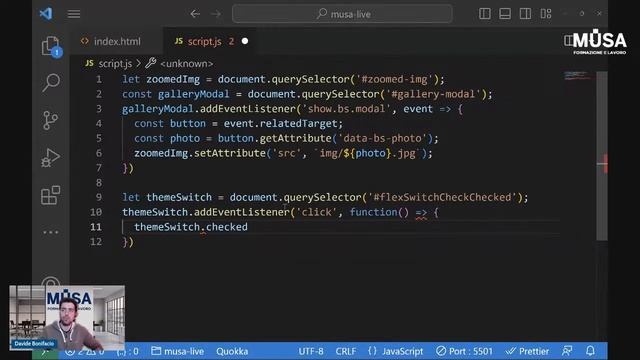640x360 pixels.
Task: Click the vertical editor scrollbar
Action: click(602, 156)
